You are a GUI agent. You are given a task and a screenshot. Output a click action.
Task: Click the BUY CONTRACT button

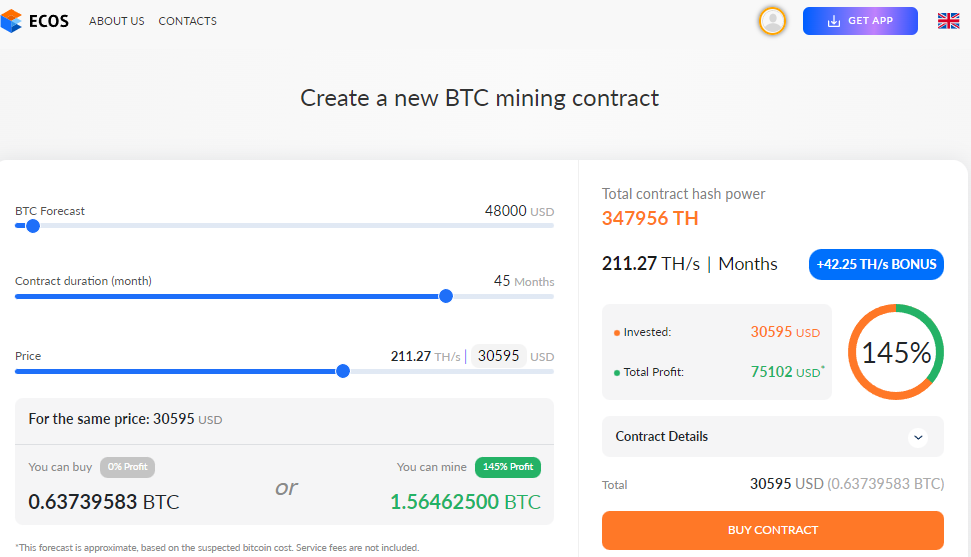click(772, 530)
